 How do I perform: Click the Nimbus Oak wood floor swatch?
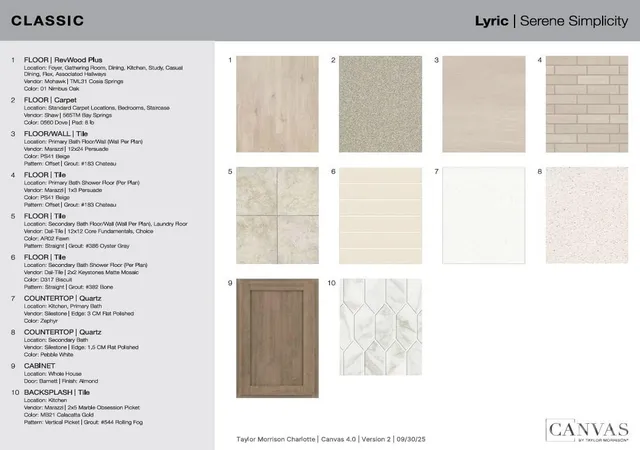(277, 104)
